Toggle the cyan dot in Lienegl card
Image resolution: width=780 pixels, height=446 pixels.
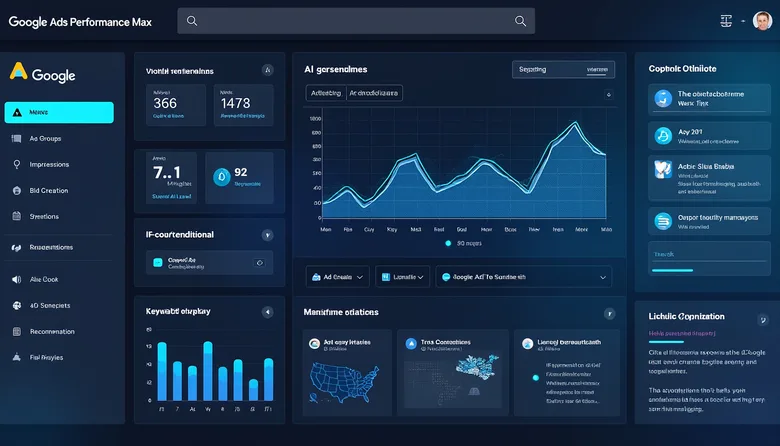[536, 378]
